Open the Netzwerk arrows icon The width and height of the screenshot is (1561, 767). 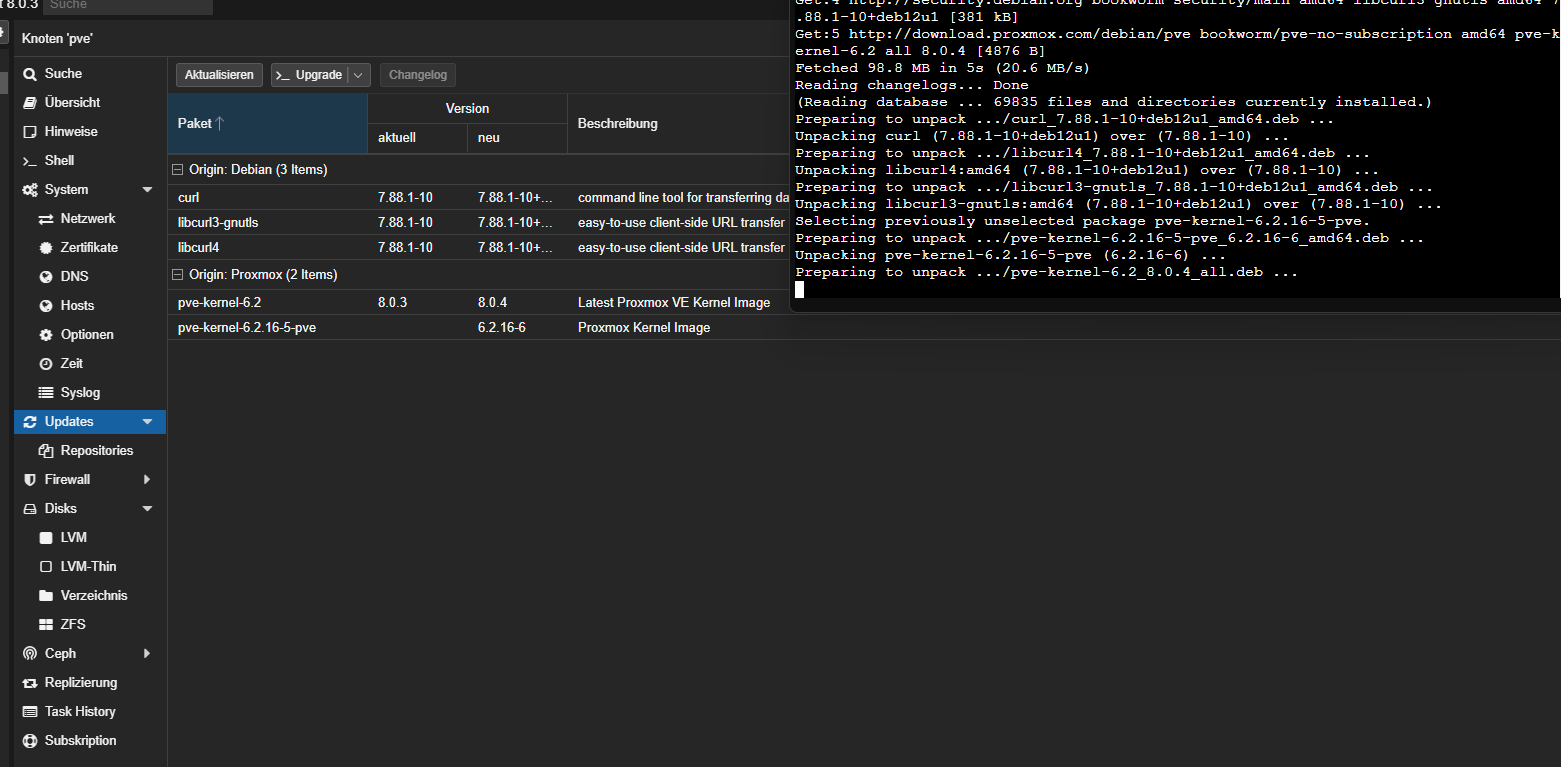[46, 218]
